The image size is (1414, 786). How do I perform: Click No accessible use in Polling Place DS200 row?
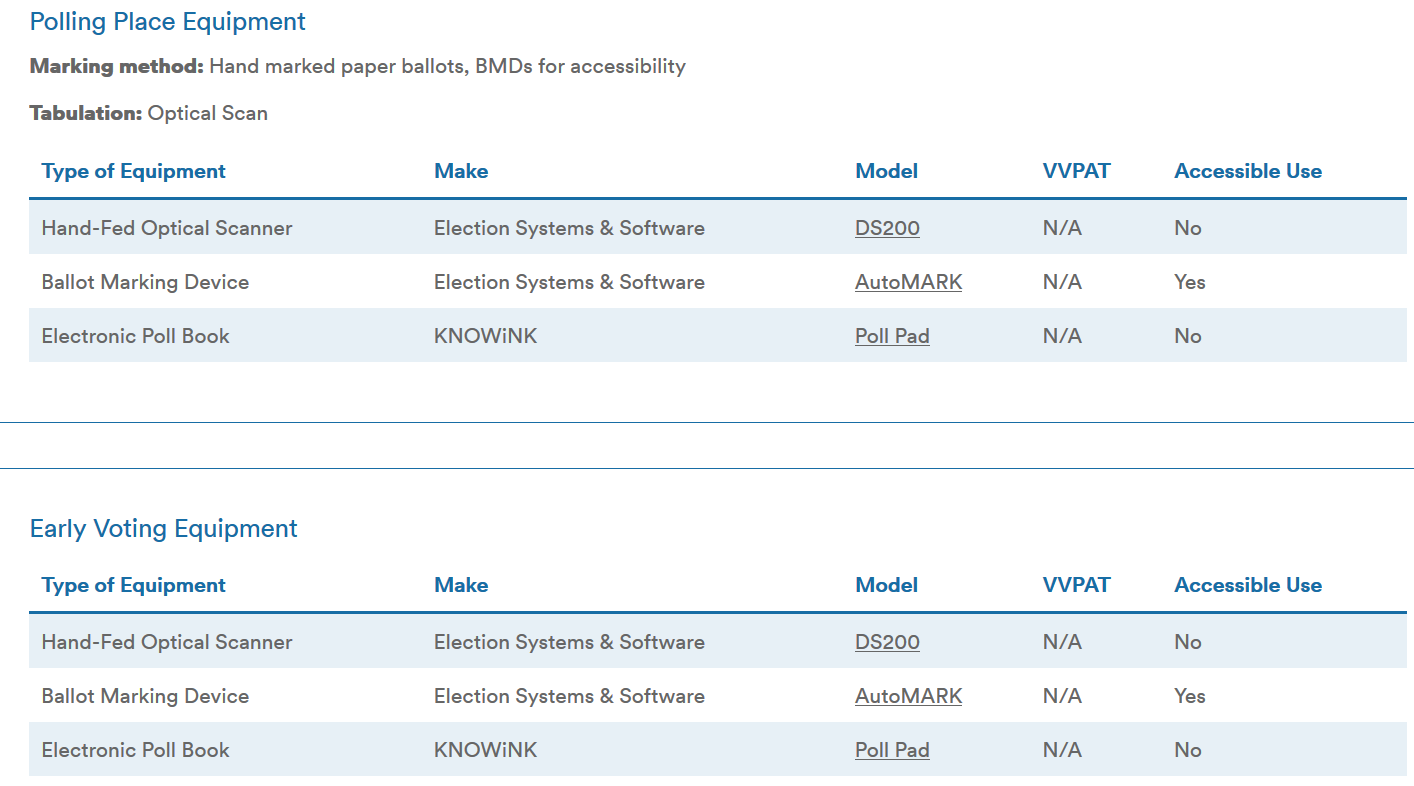(1188, 228)
